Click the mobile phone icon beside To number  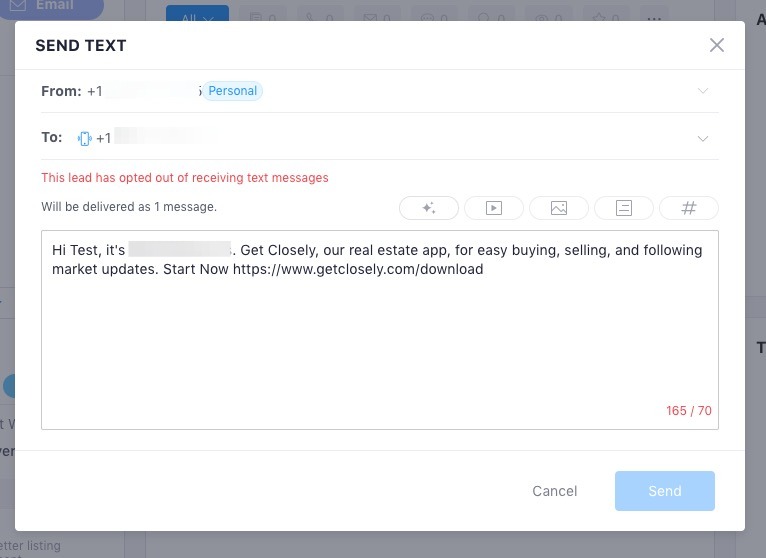click(x=84, y=138)
